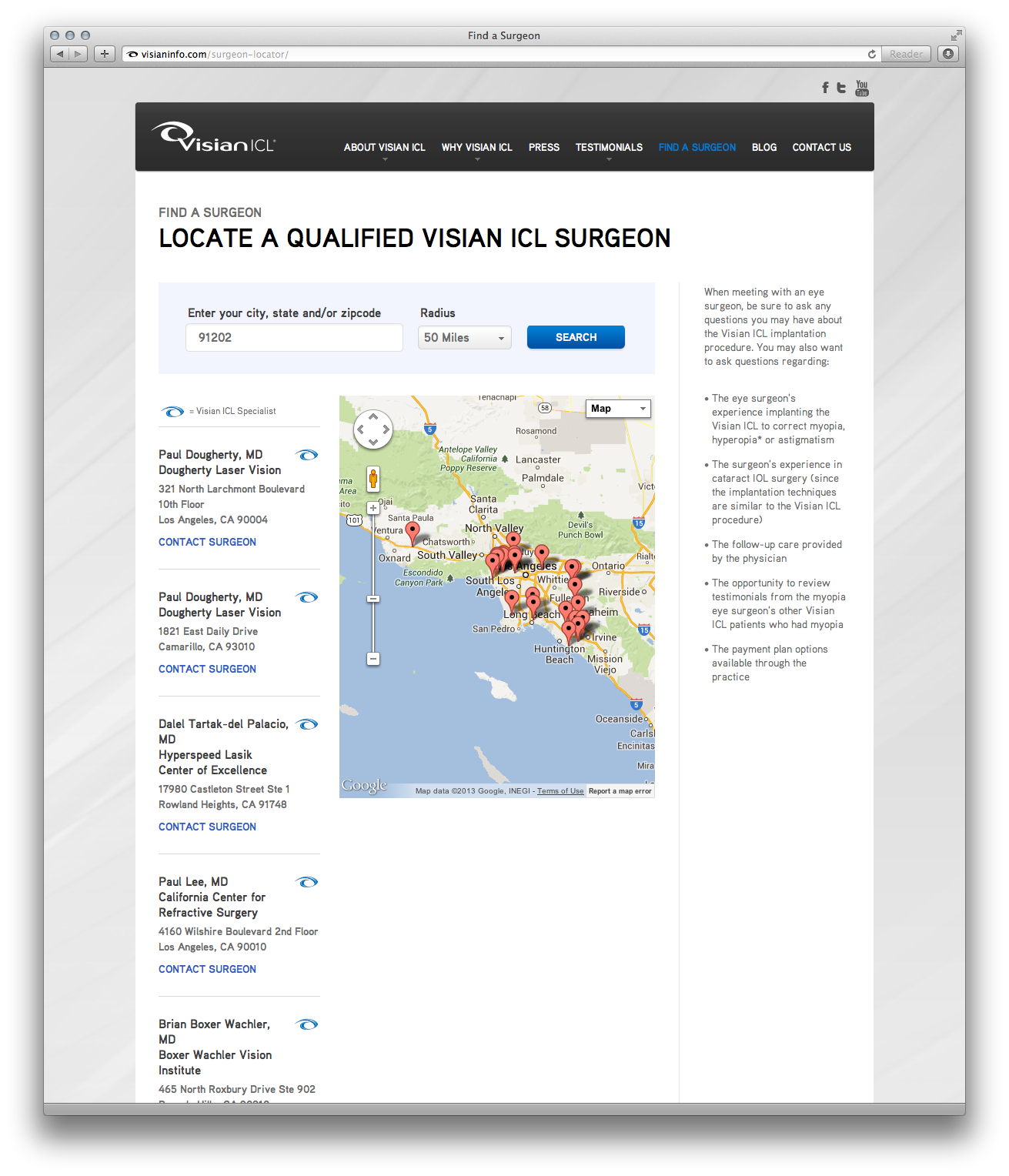Viewport: 1009px width, 1176px height.
Task: Click the city, state or zipcode field
Action: point(294,338)
